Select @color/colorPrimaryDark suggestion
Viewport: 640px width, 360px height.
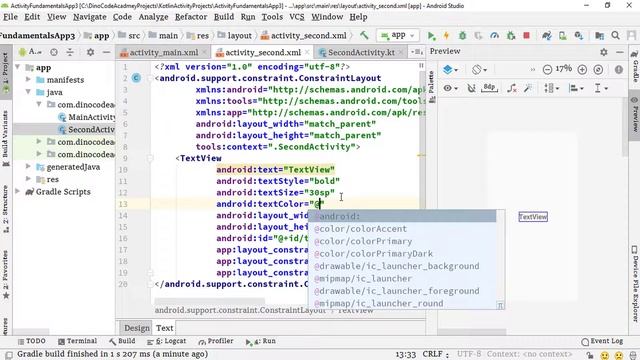coord(402,253)
